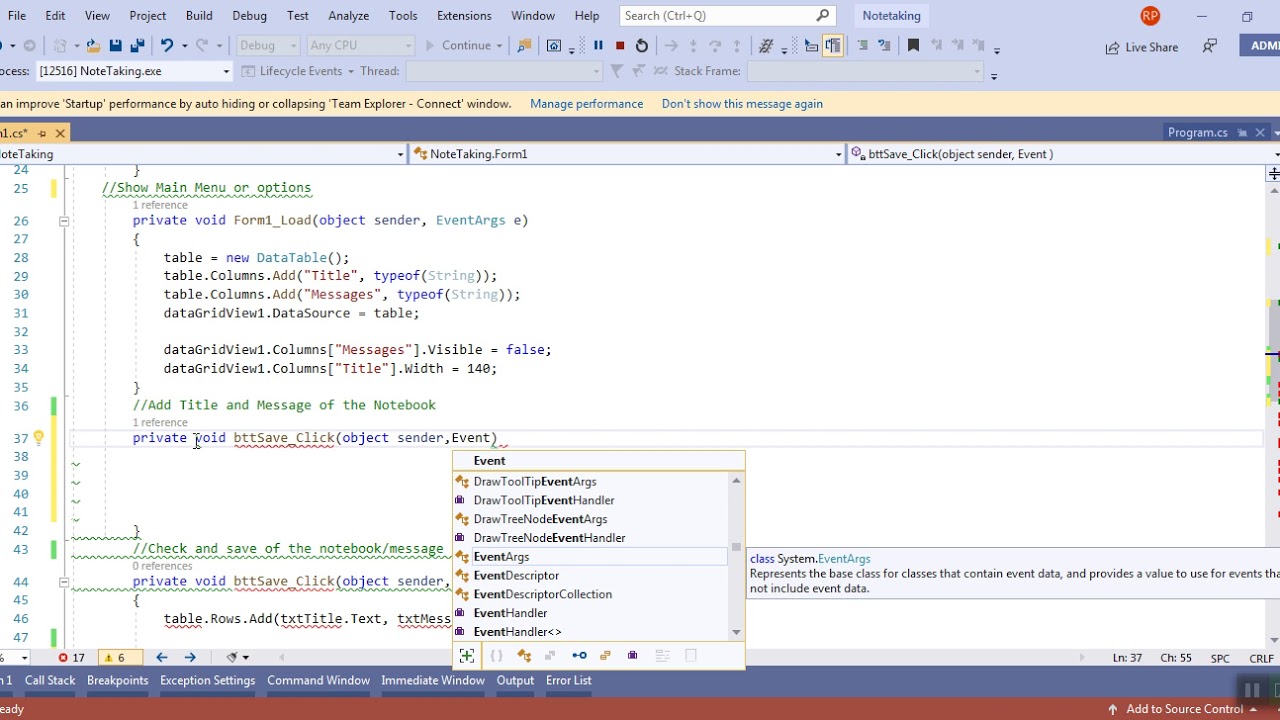
Task: Toggle the IntelliSense interfaces filter
Action: click(x=579, y=656)
